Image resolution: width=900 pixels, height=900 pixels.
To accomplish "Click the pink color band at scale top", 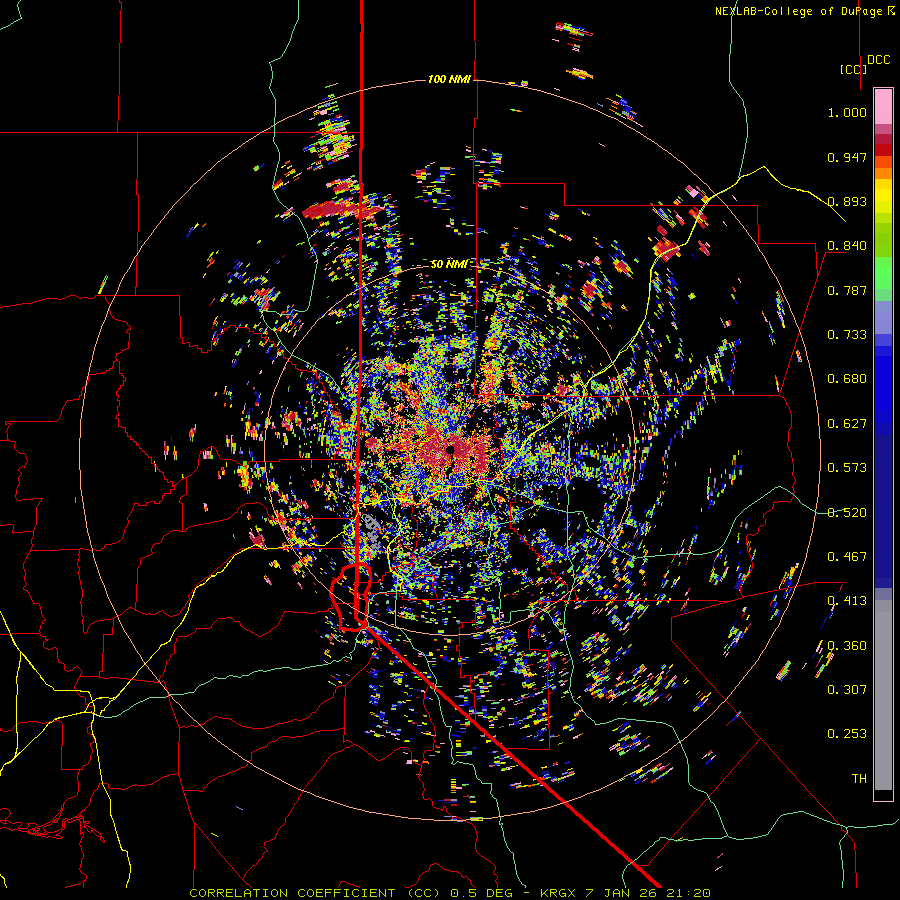I will click(x=883, y=106).
